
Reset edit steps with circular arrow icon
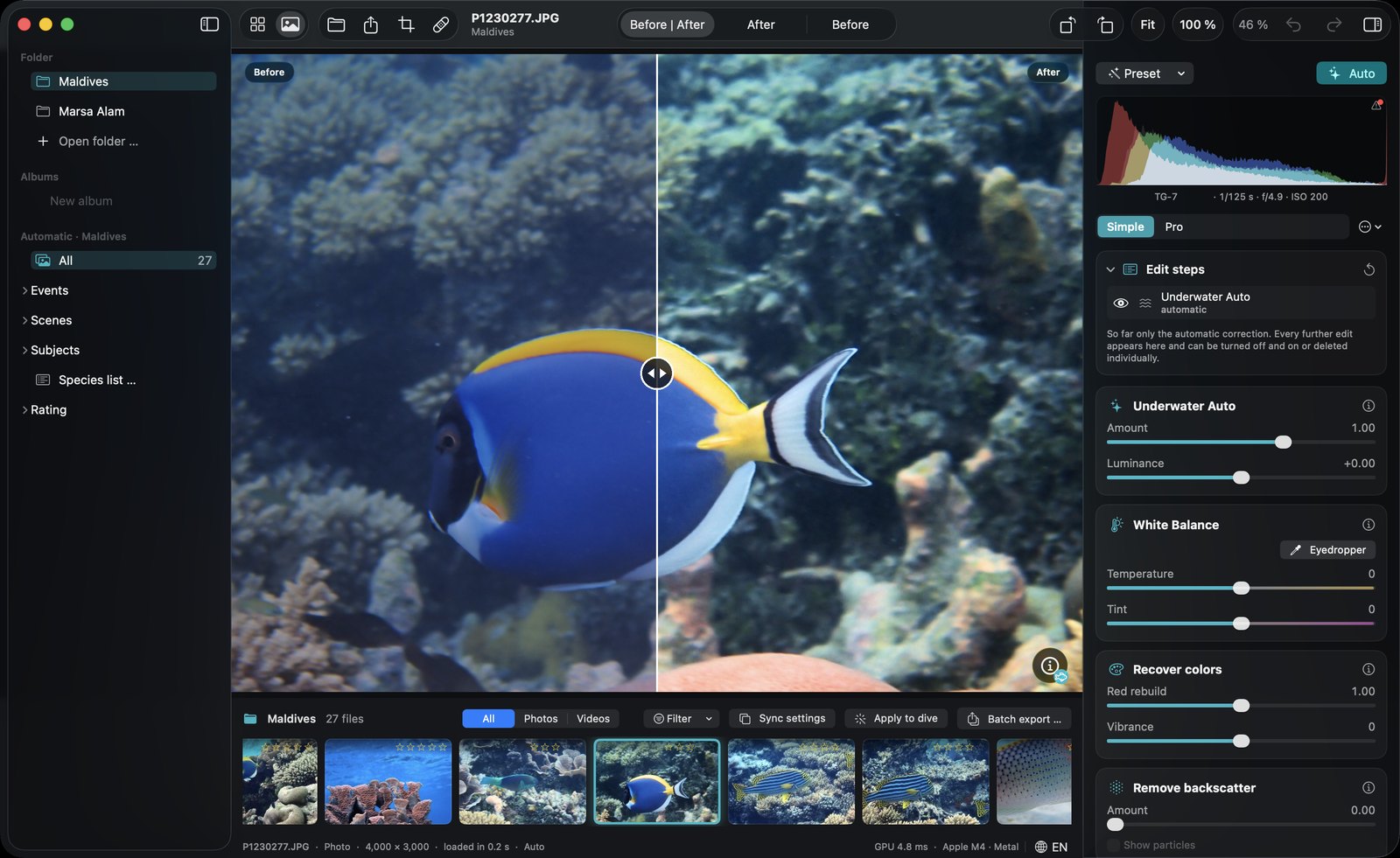pos(1369,269)
